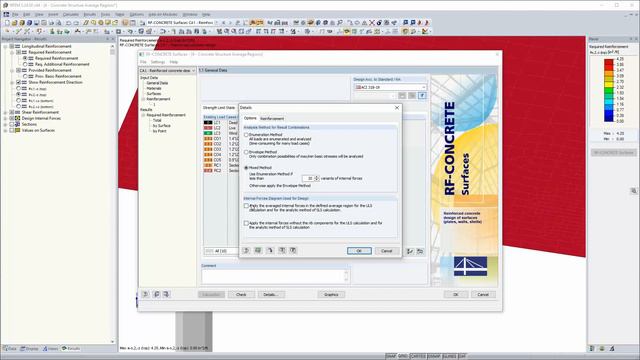Screen dimensions: 640x360
Task: Click red top swatch in color scale panel
Action: [609, 62]
